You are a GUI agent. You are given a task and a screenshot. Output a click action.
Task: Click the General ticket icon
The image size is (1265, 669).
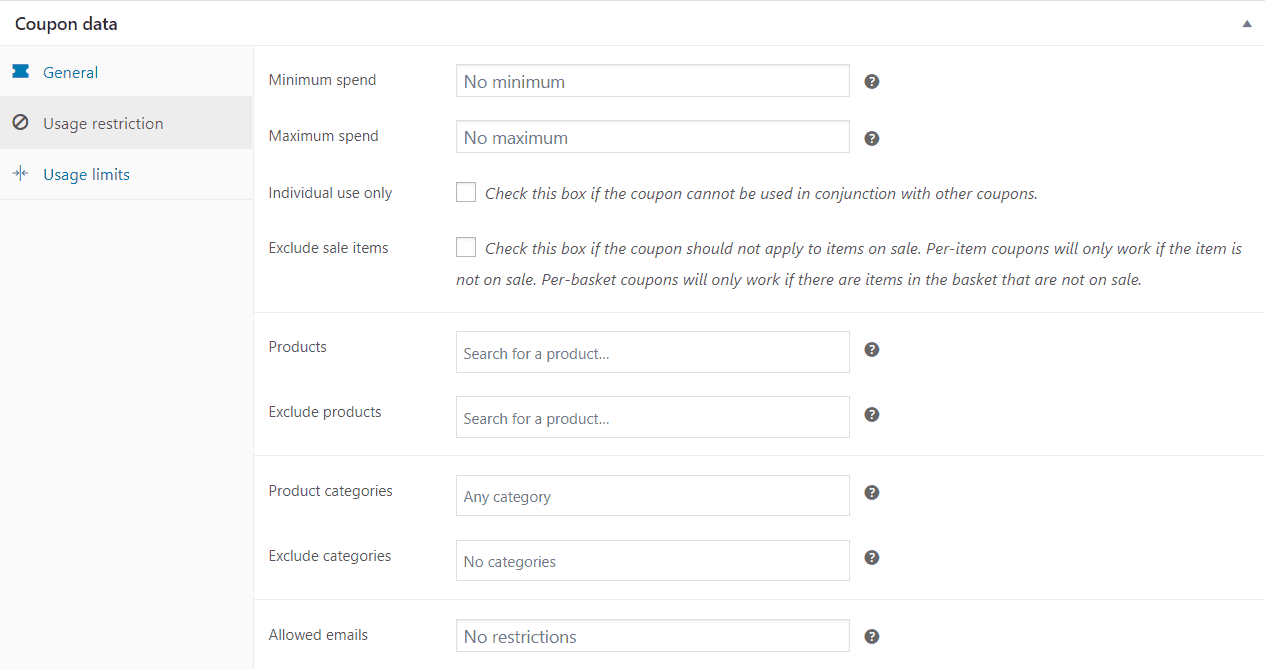pos(20,72)
